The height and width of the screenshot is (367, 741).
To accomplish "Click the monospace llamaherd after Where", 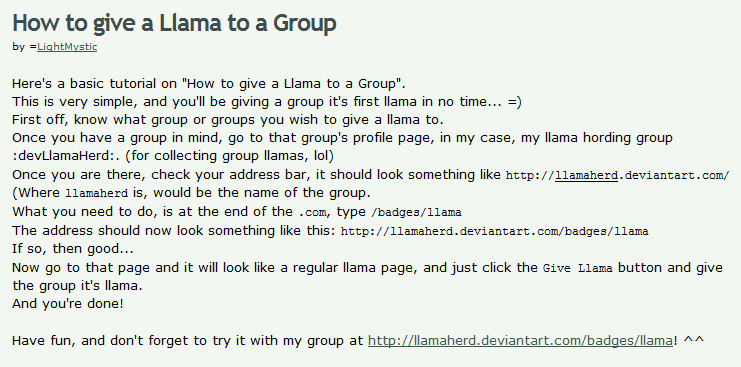I will coord(96,194).
